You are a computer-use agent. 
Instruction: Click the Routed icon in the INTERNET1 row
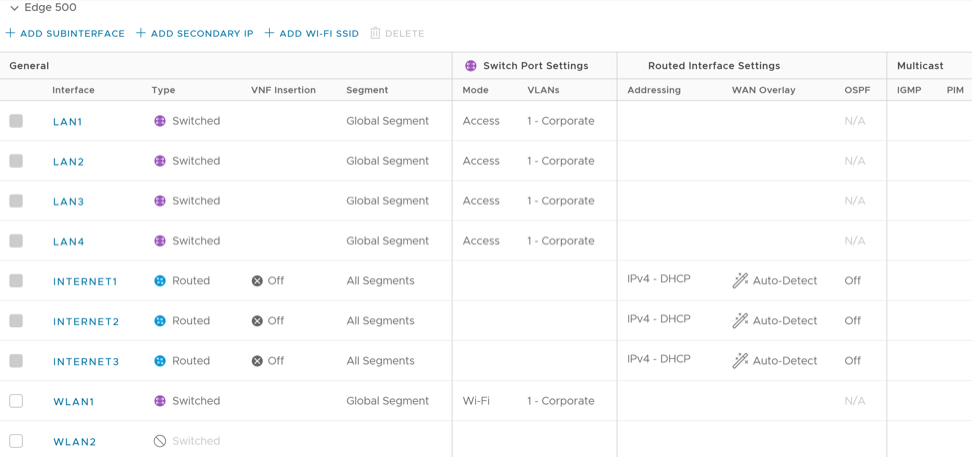click(x=159, y=281)
